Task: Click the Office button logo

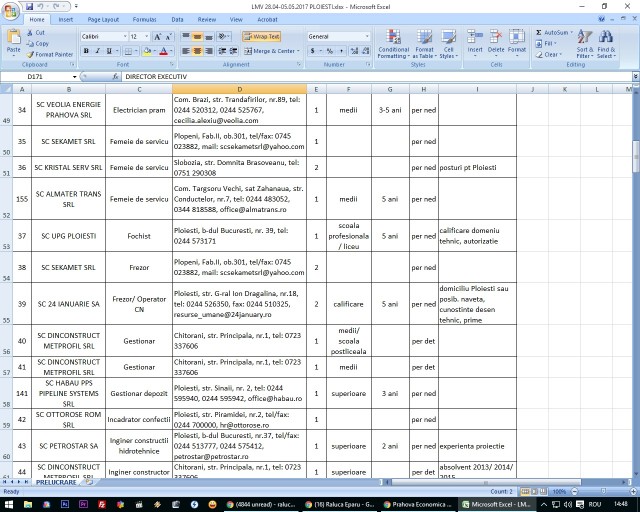Action: click(x=10, y=11)
